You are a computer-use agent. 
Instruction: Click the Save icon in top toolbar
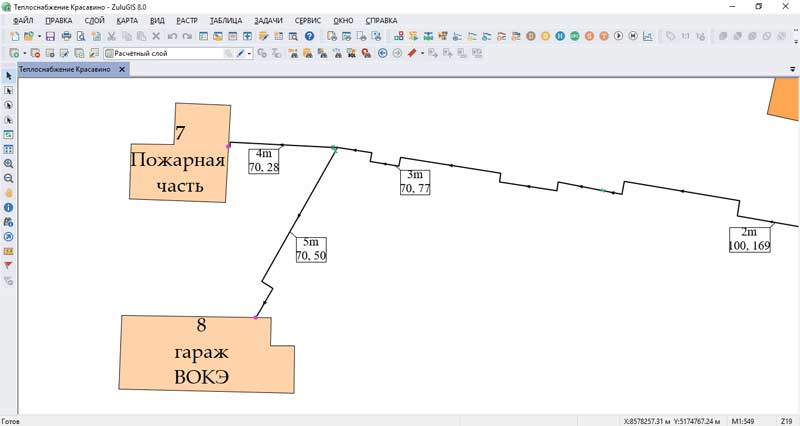tap(50, 36)
